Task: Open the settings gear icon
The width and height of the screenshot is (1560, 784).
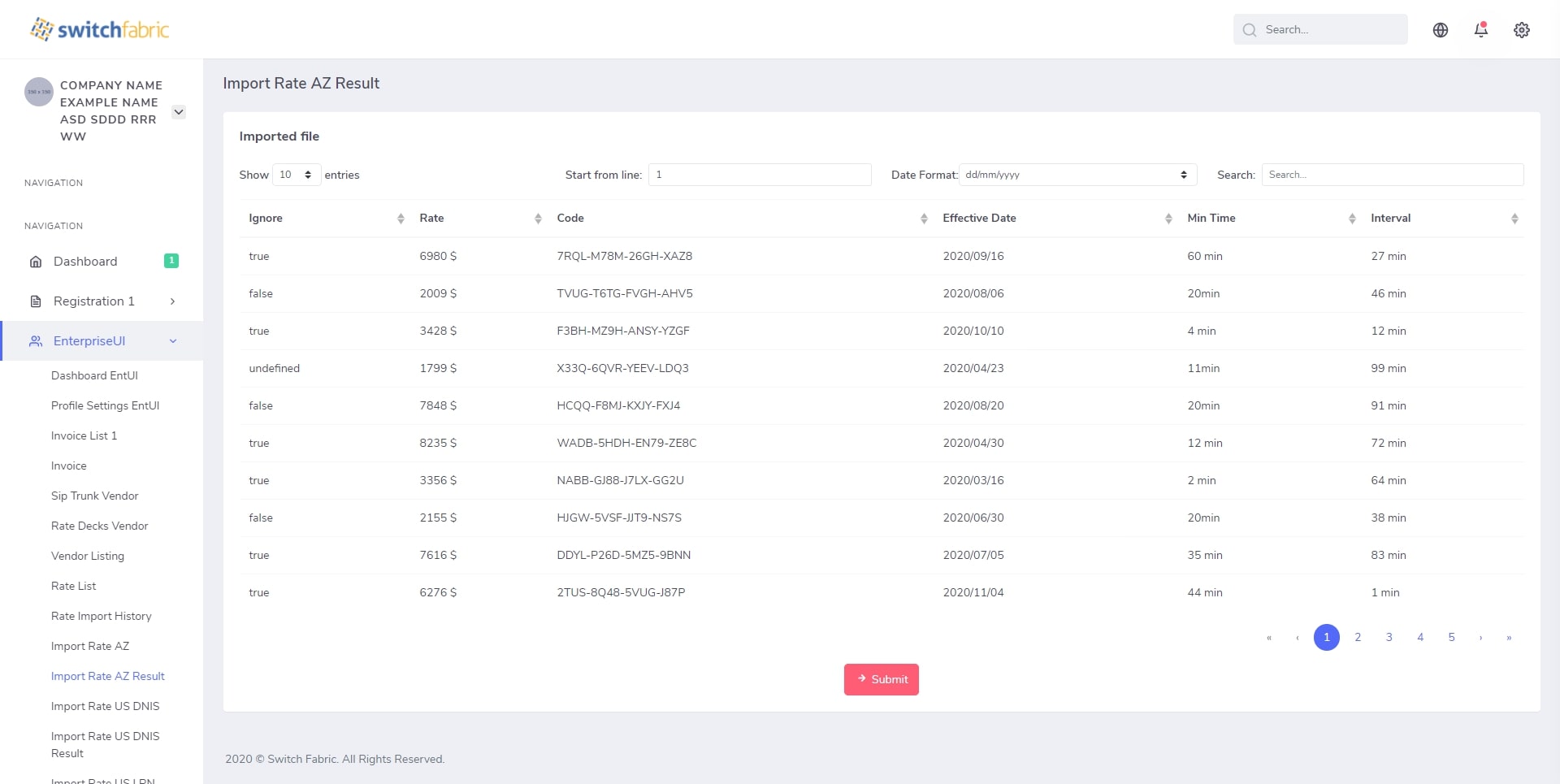Action: pos(1521,30)
